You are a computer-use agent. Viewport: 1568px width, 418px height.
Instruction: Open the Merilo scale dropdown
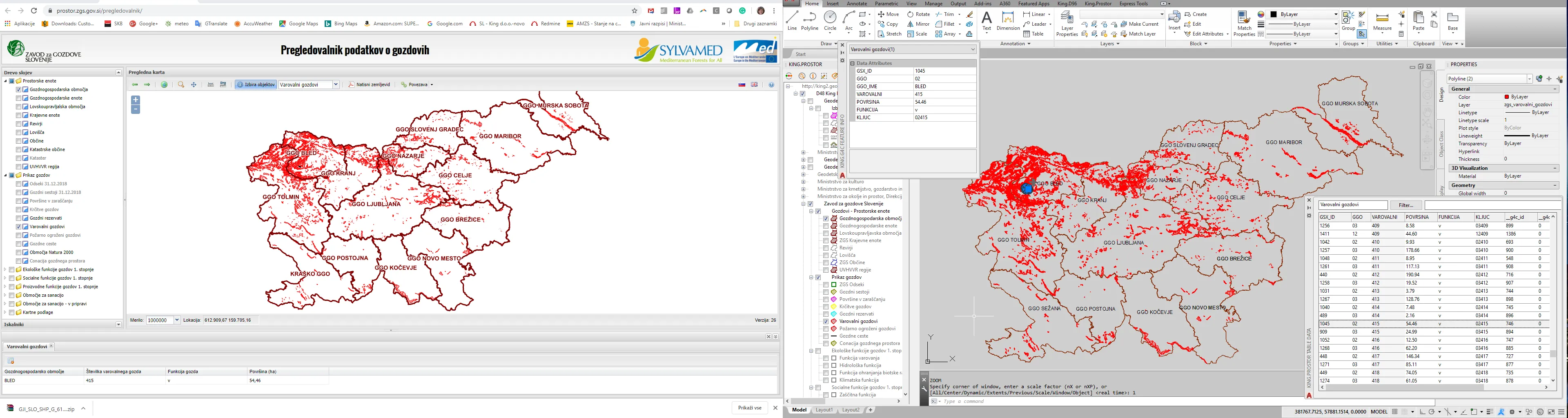point(177,320)
